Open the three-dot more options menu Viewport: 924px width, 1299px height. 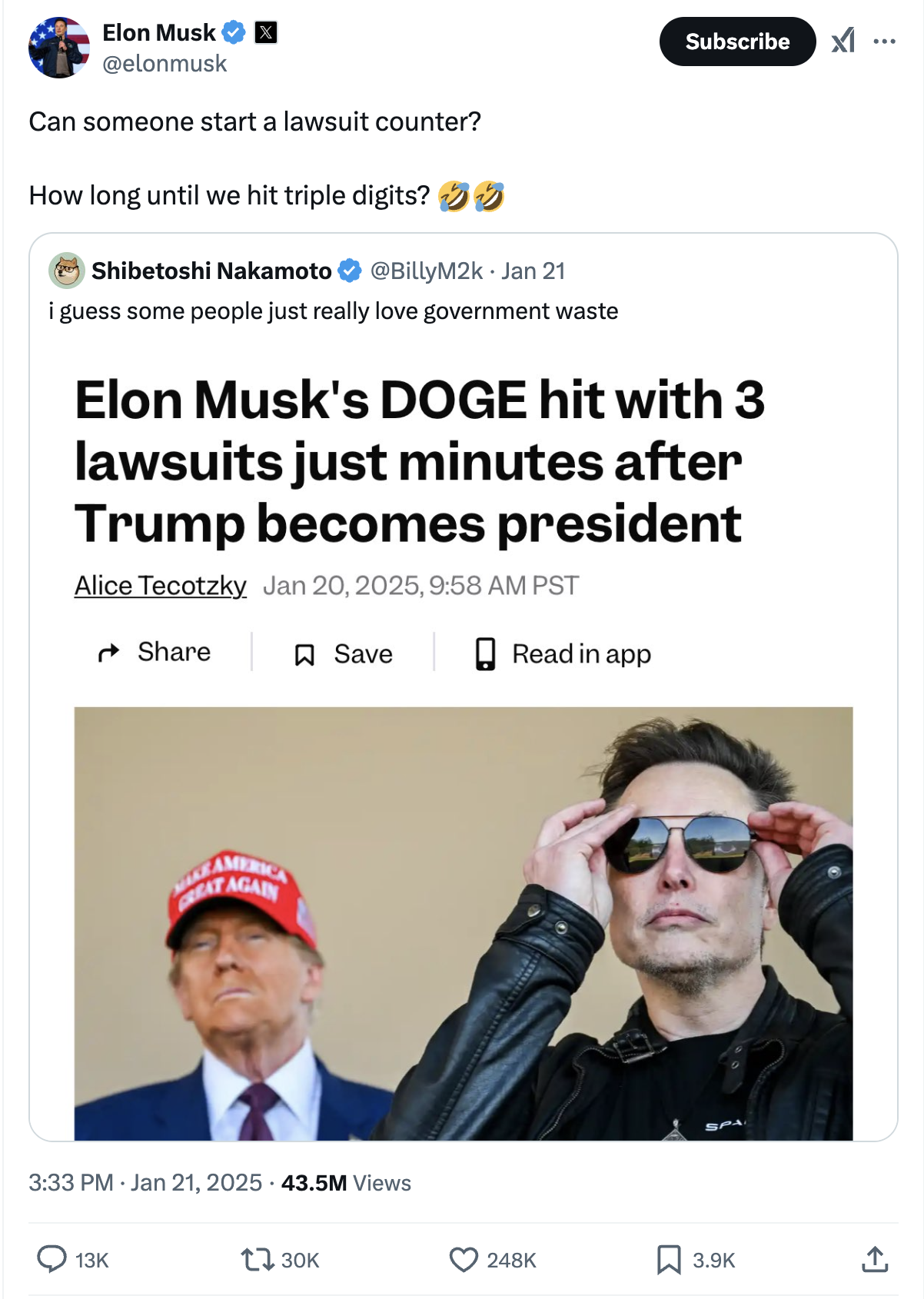tap(885, 42)
